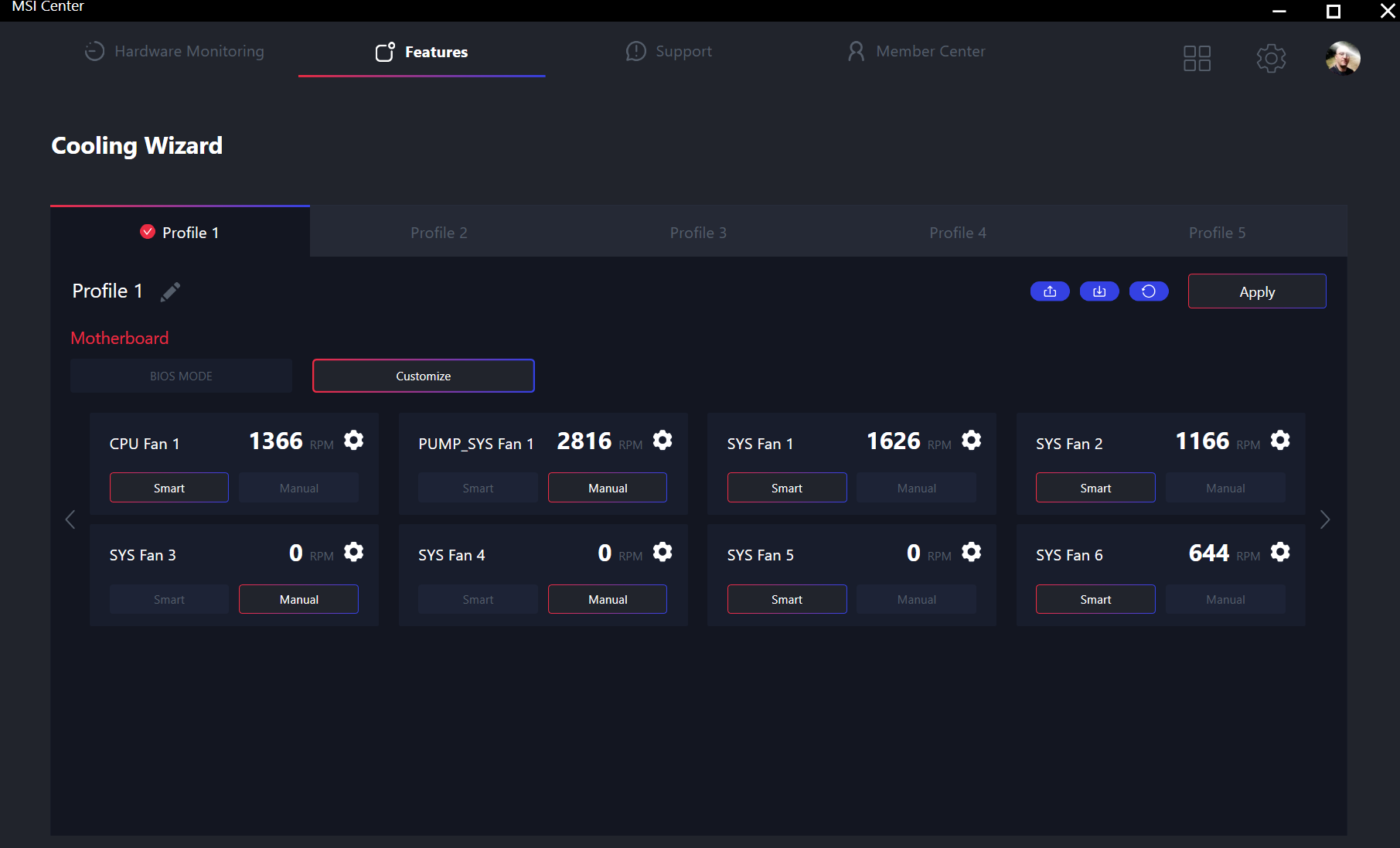Click the pencil icon to rename Profile 1
This screenshot has width=1400, height=848.
170,291
